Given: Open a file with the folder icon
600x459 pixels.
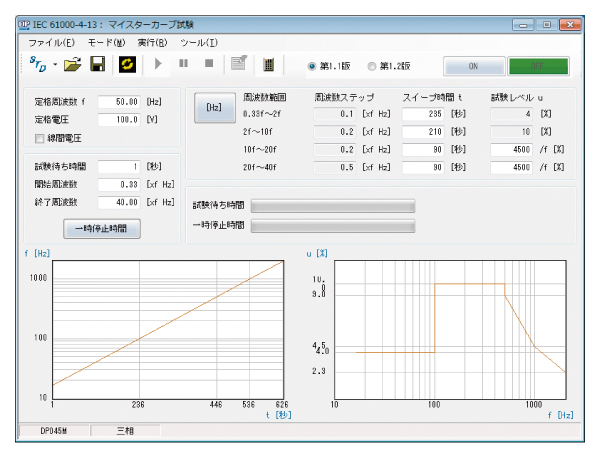Looking at the screenshot, I should 72,65.
